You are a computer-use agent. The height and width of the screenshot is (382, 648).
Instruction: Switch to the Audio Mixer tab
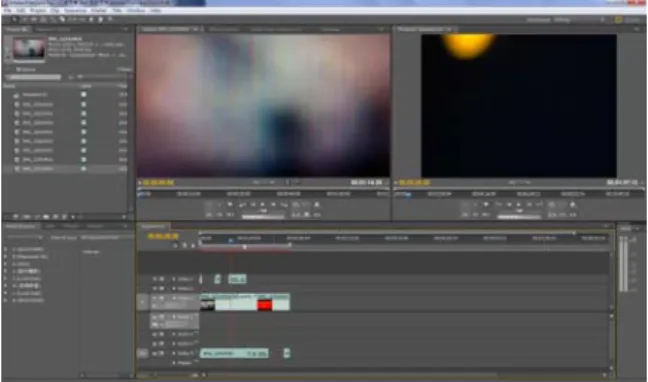276,29
